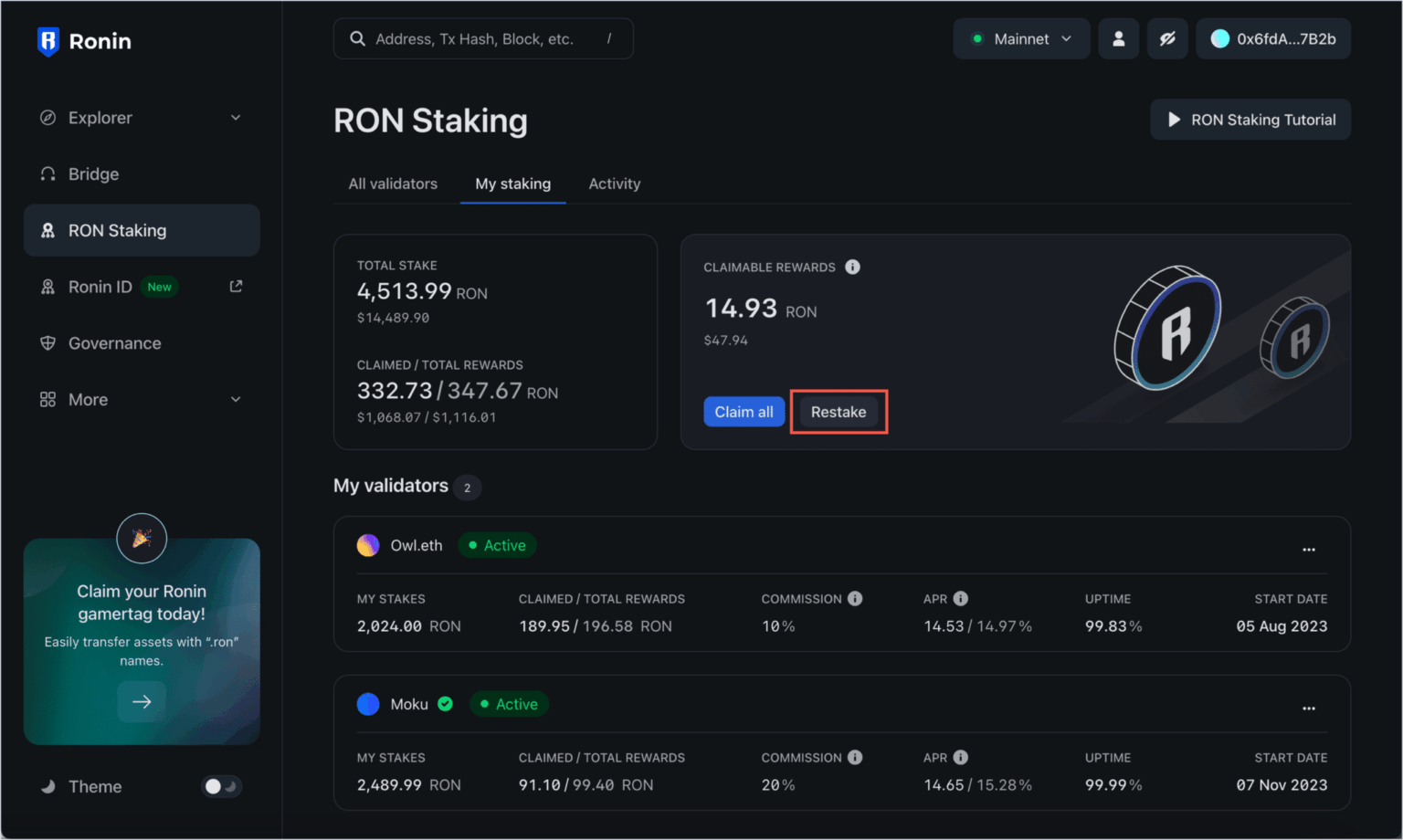Image resolution: width=1403 pixels, height=840 pixels.
Task: Click the Commission info icon for Owl.eth
Action: coord(855,598)
